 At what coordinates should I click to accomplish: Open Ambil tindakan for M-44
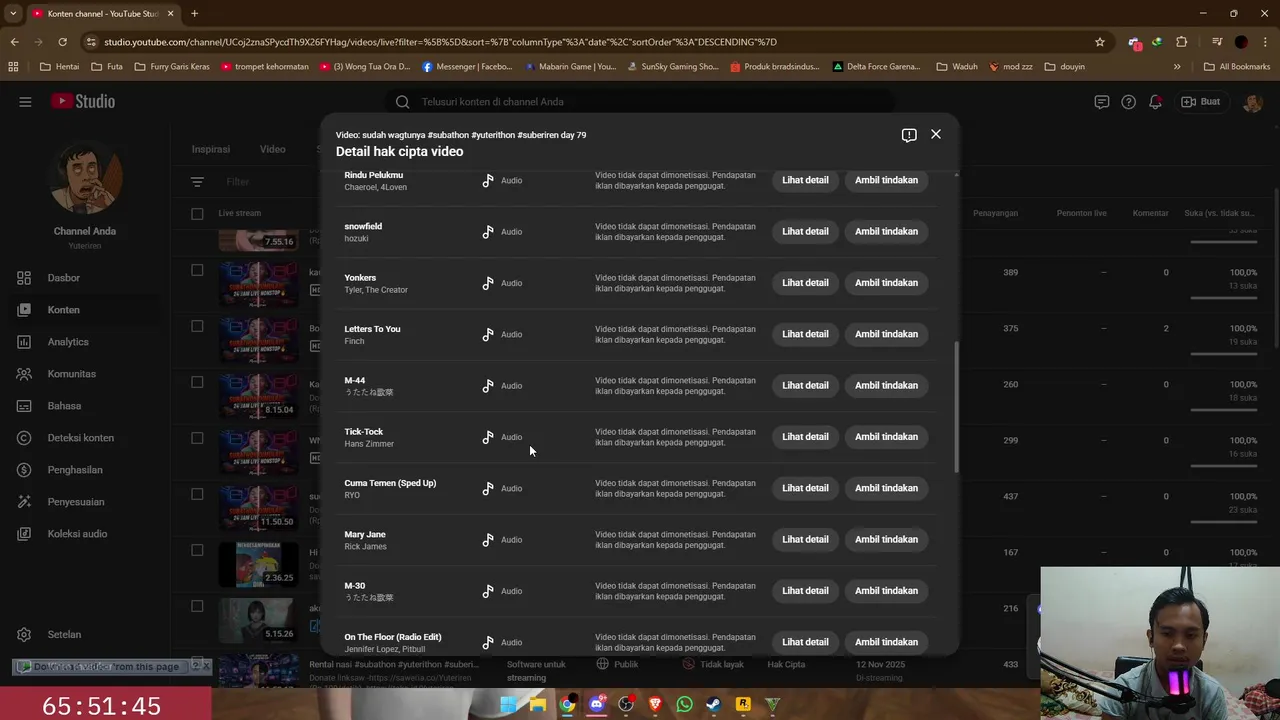pos(886,385)
